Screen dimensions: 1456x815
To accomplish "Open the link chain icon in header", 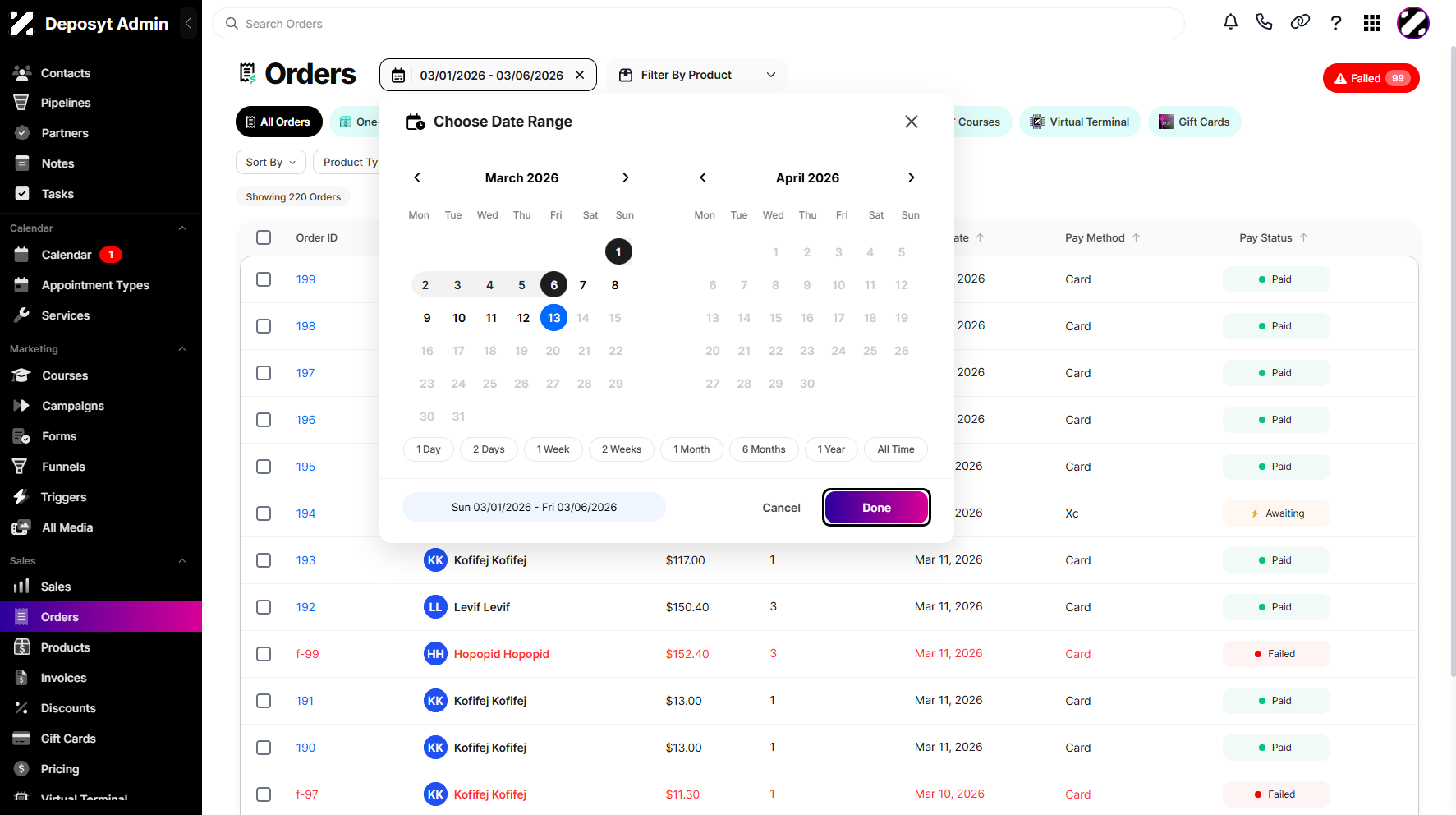I will point(1300,23).
